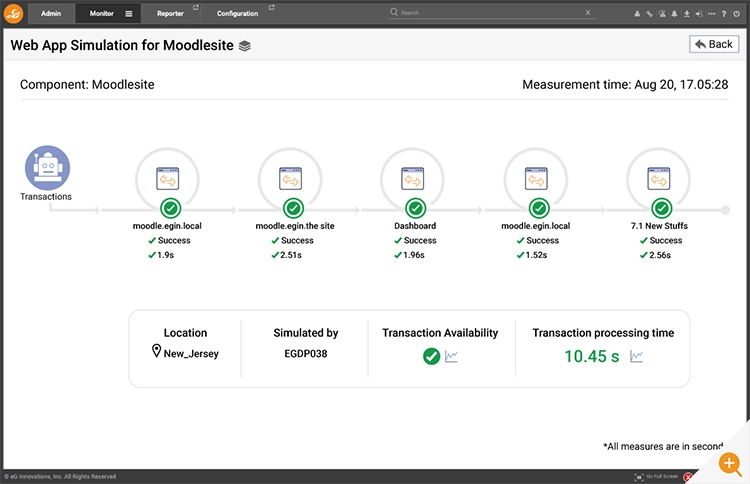Image resolution: width=750 pixels, height=484 pixels.
Task: Open Reporter in new window icon
Action: (195, 8)
